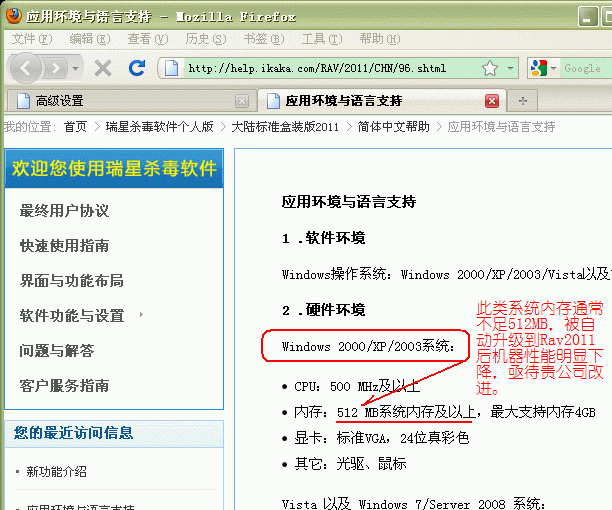Open a new tab with plus button
Viewport: 612px width, 510px height.
point(523,101)
